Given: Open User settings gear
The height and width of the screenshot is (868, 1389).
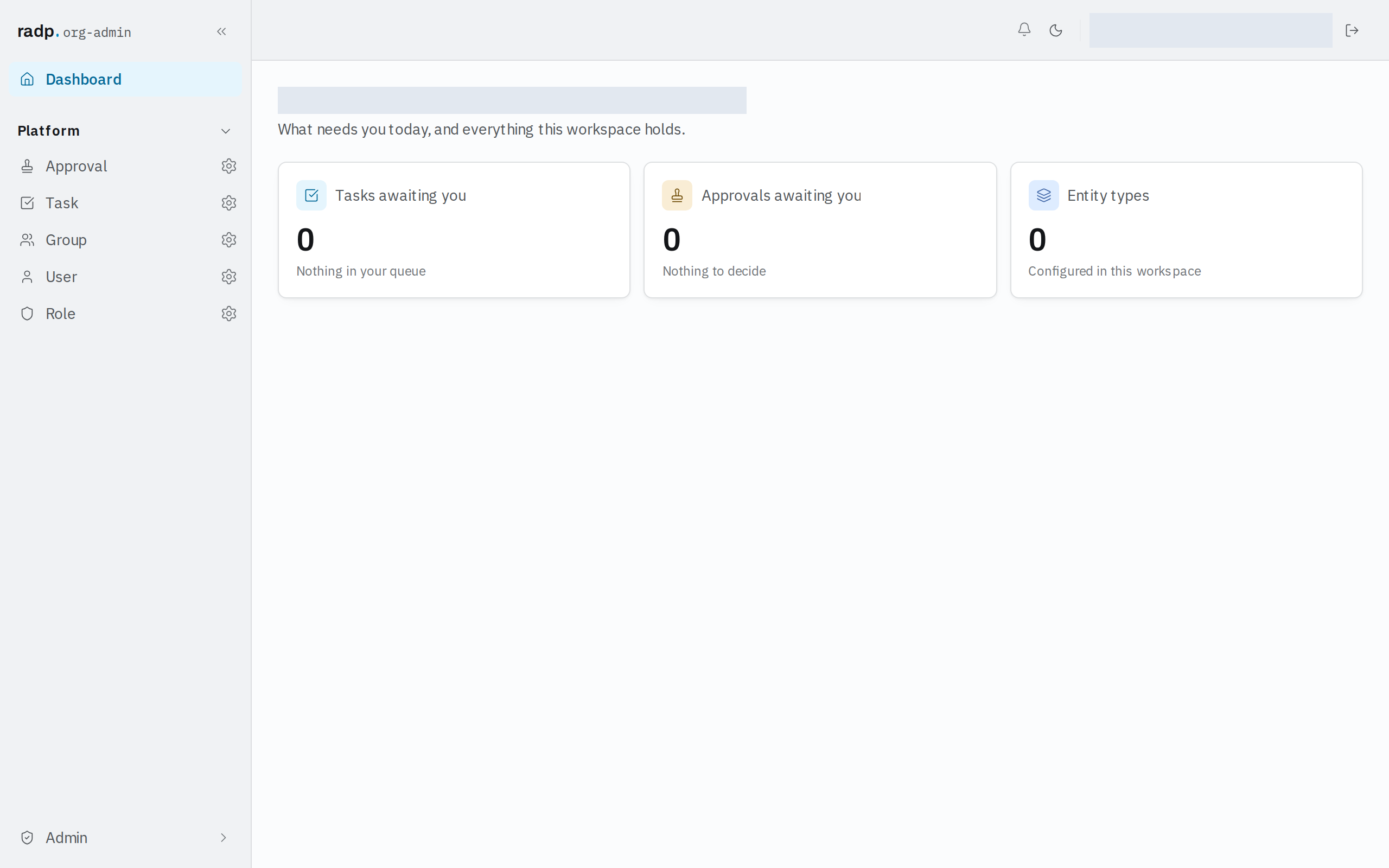Looking at the screenshot, I should click(x=229, y=277).
